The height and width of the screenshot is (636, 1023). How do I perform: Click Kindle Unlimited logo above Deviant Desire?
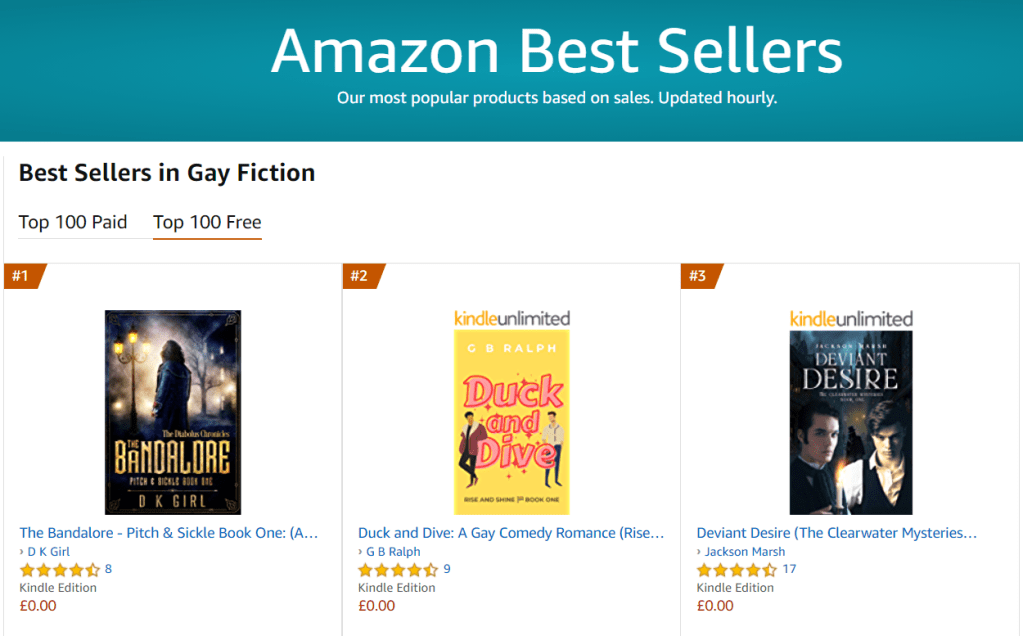851,318
